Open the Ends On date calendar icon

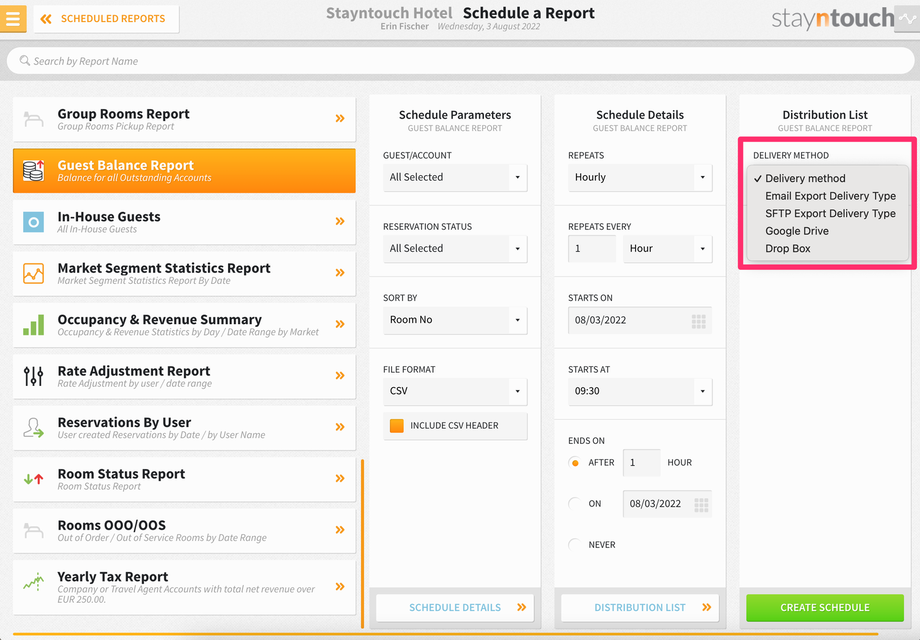tap(701, 504)
